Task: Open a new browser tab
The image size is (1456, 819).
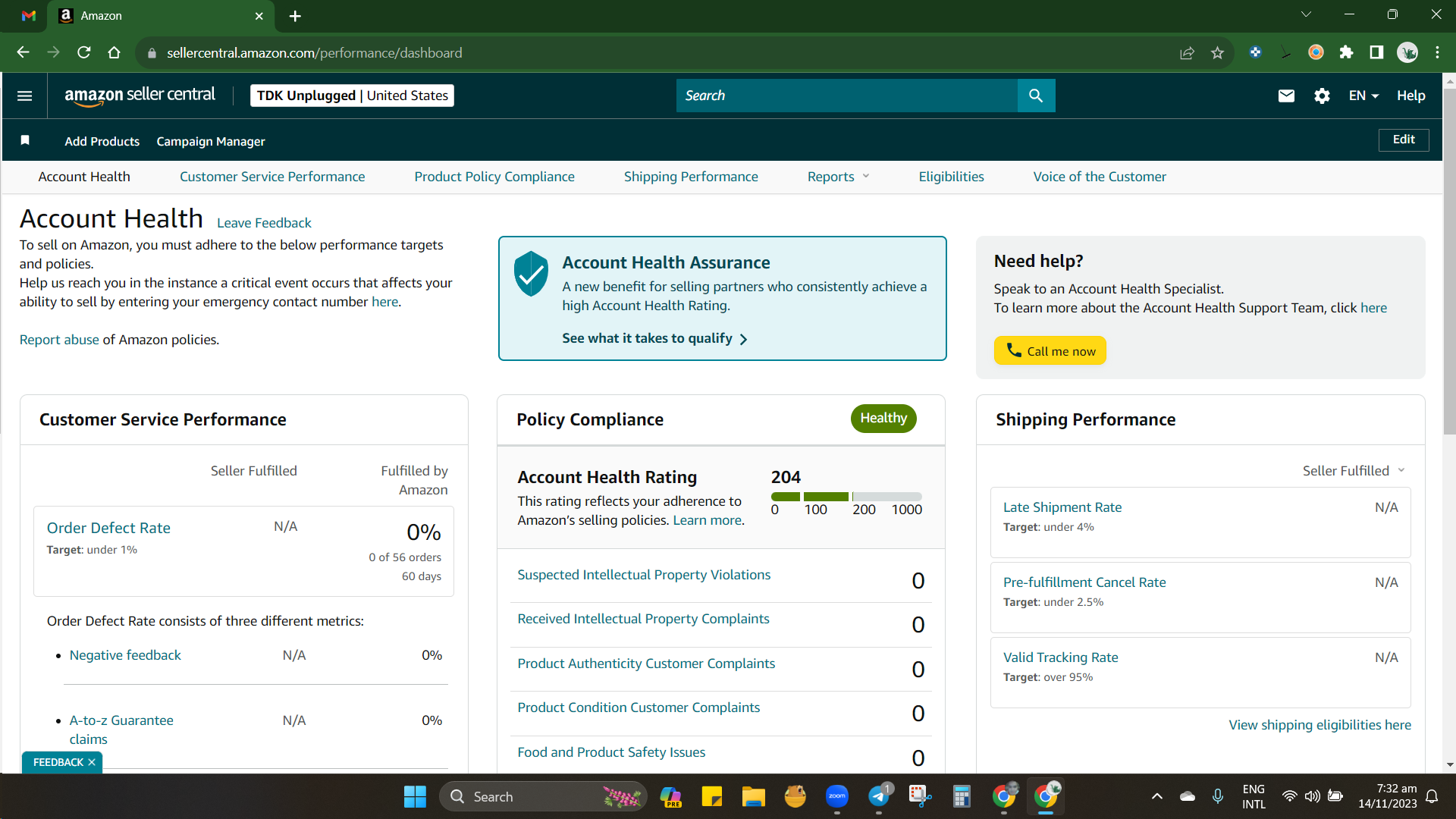Action: point(295,16)
